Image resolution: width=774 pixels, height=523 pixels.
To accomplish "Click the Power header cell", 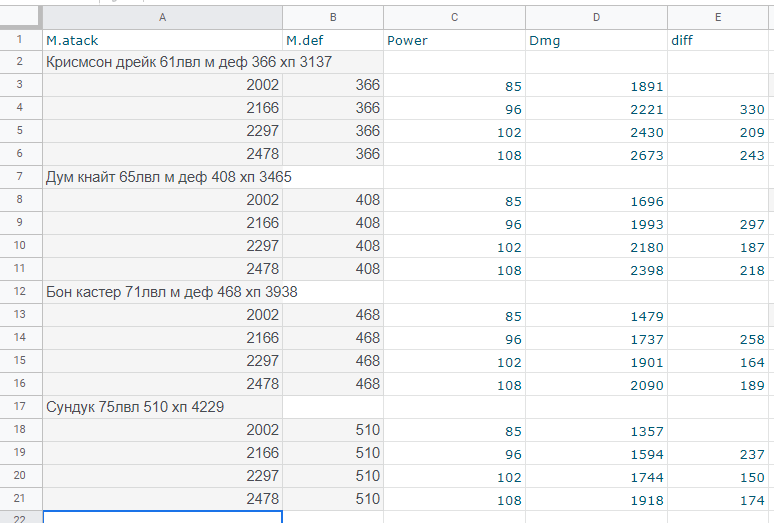I will 454,40.
